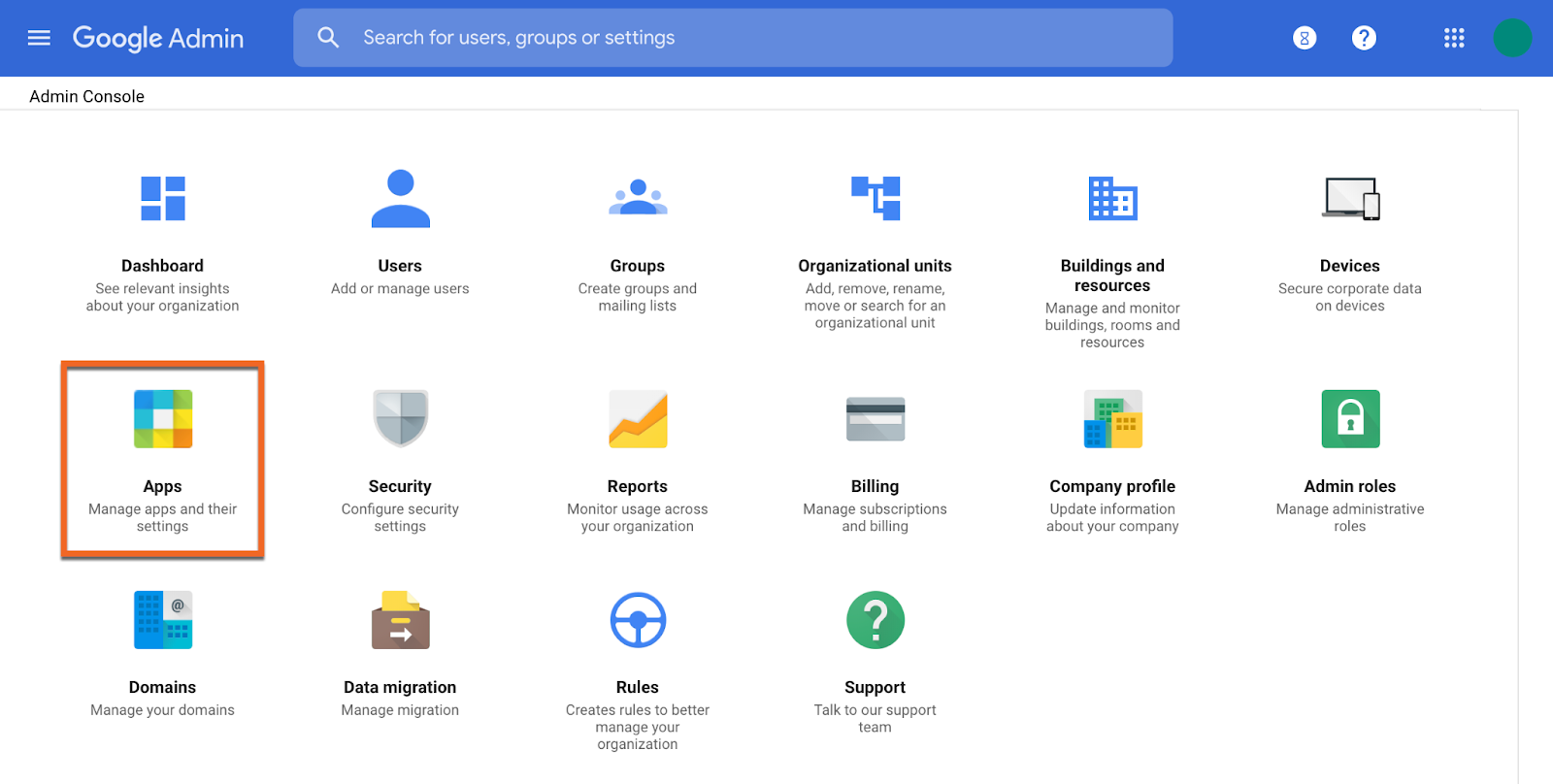The width and height of the screenshot is (1553, 784).
Task: Click 'Creates rules to better manage' description
Action: [x=638, y=727]
